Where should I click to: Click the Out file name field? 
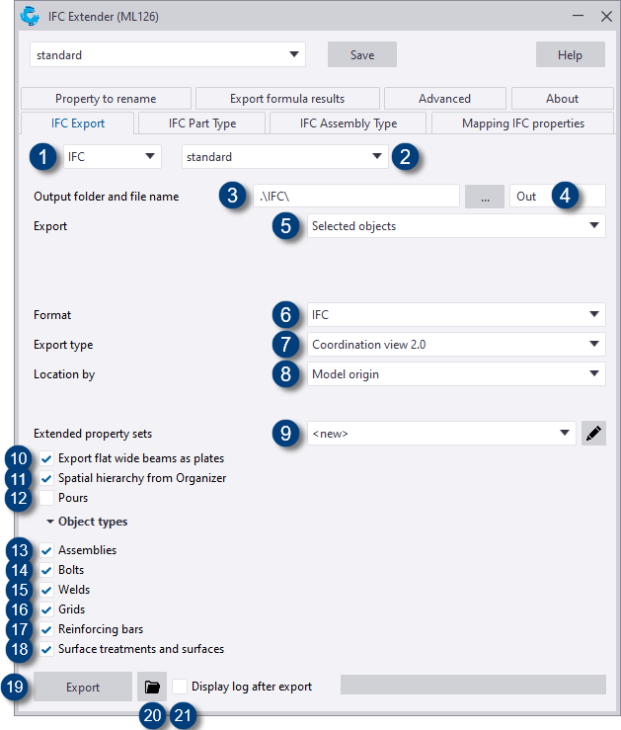click(x=557, y=196)
